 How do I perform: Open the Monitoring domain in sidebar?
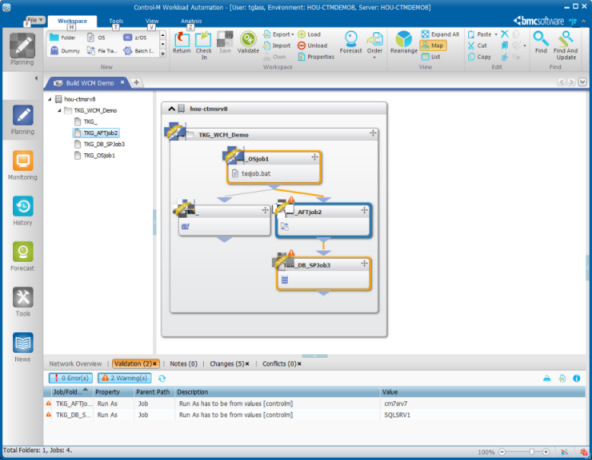[23, 165]
